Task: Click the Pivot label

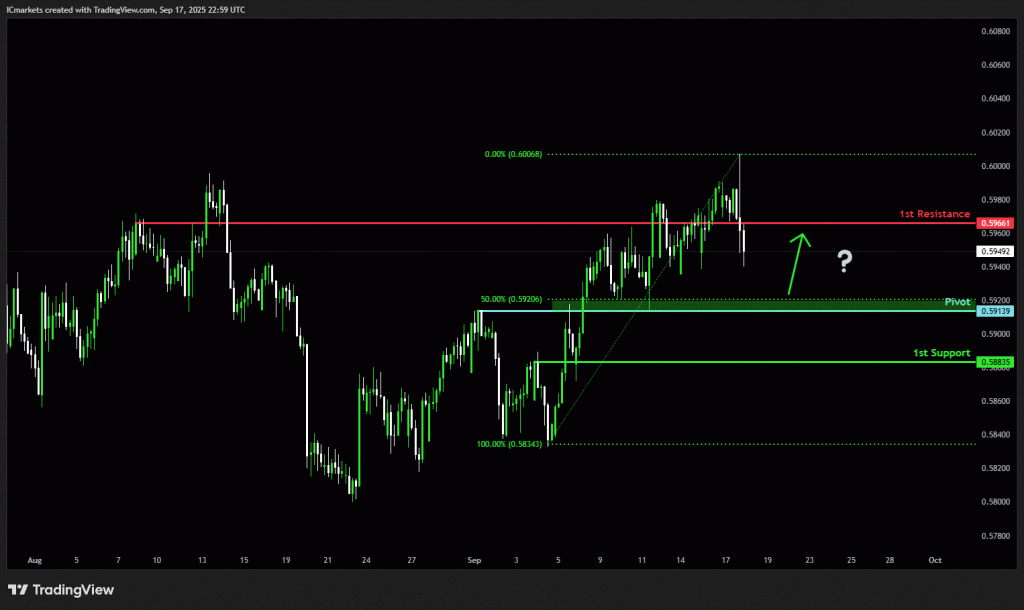Action: (957, 302)
